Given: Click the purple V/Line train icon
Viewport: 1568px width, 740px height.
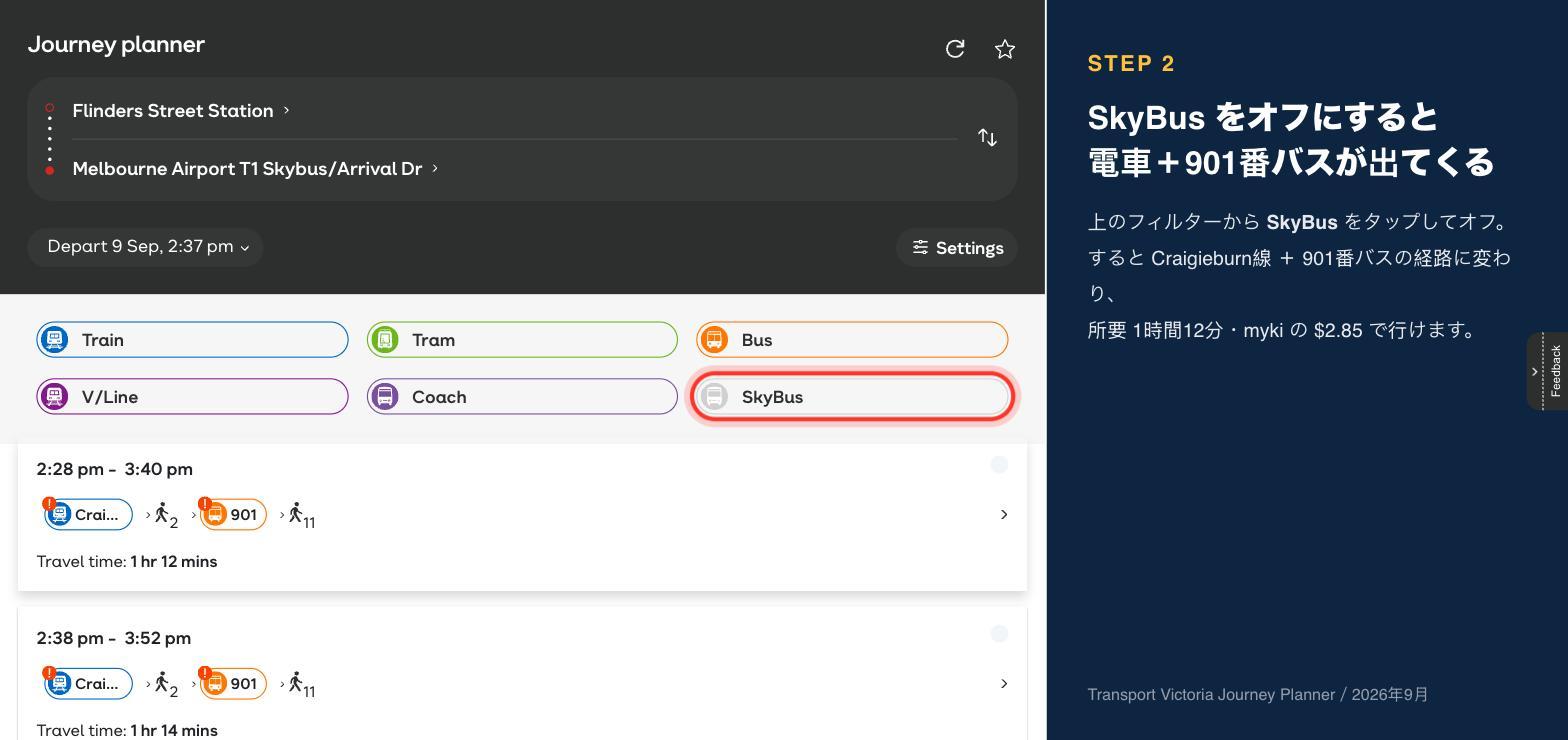Looking at the screenshot, I should pyautogui.click(x=55, y=397).
